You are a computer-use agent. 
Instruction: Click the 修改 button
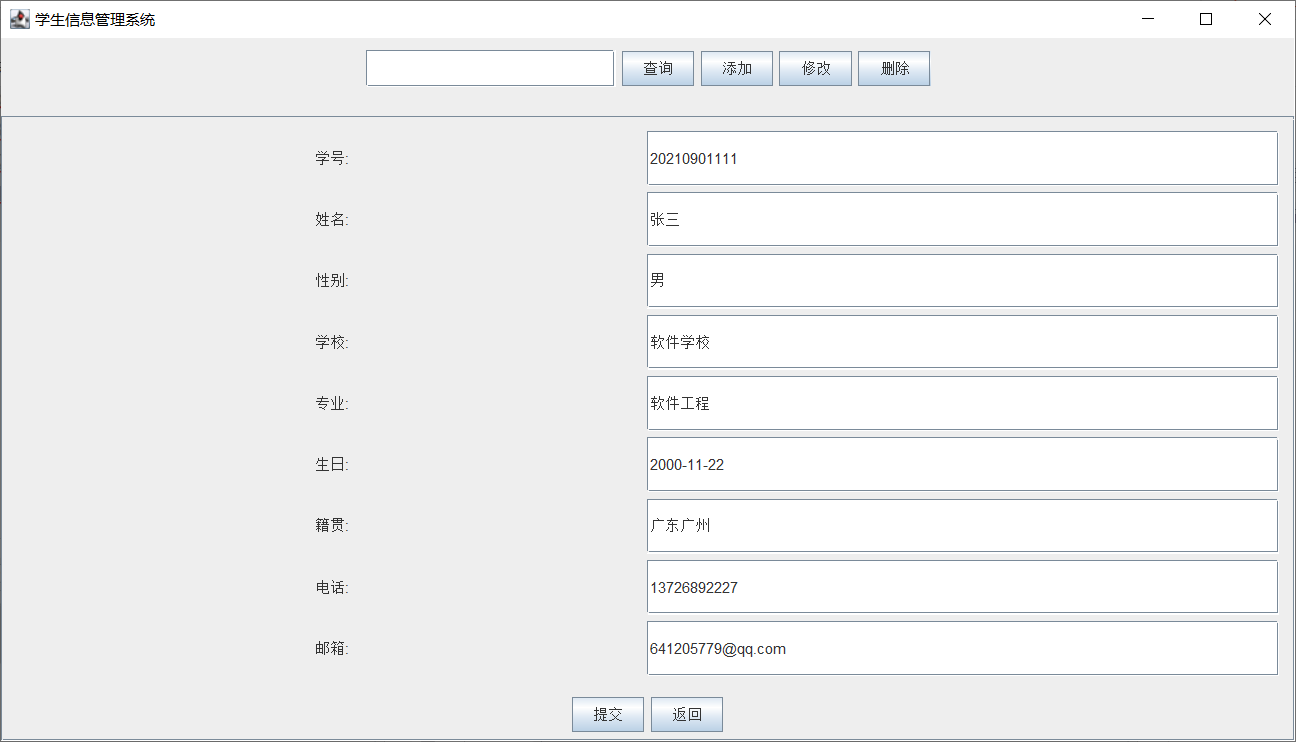pos(815,68)
